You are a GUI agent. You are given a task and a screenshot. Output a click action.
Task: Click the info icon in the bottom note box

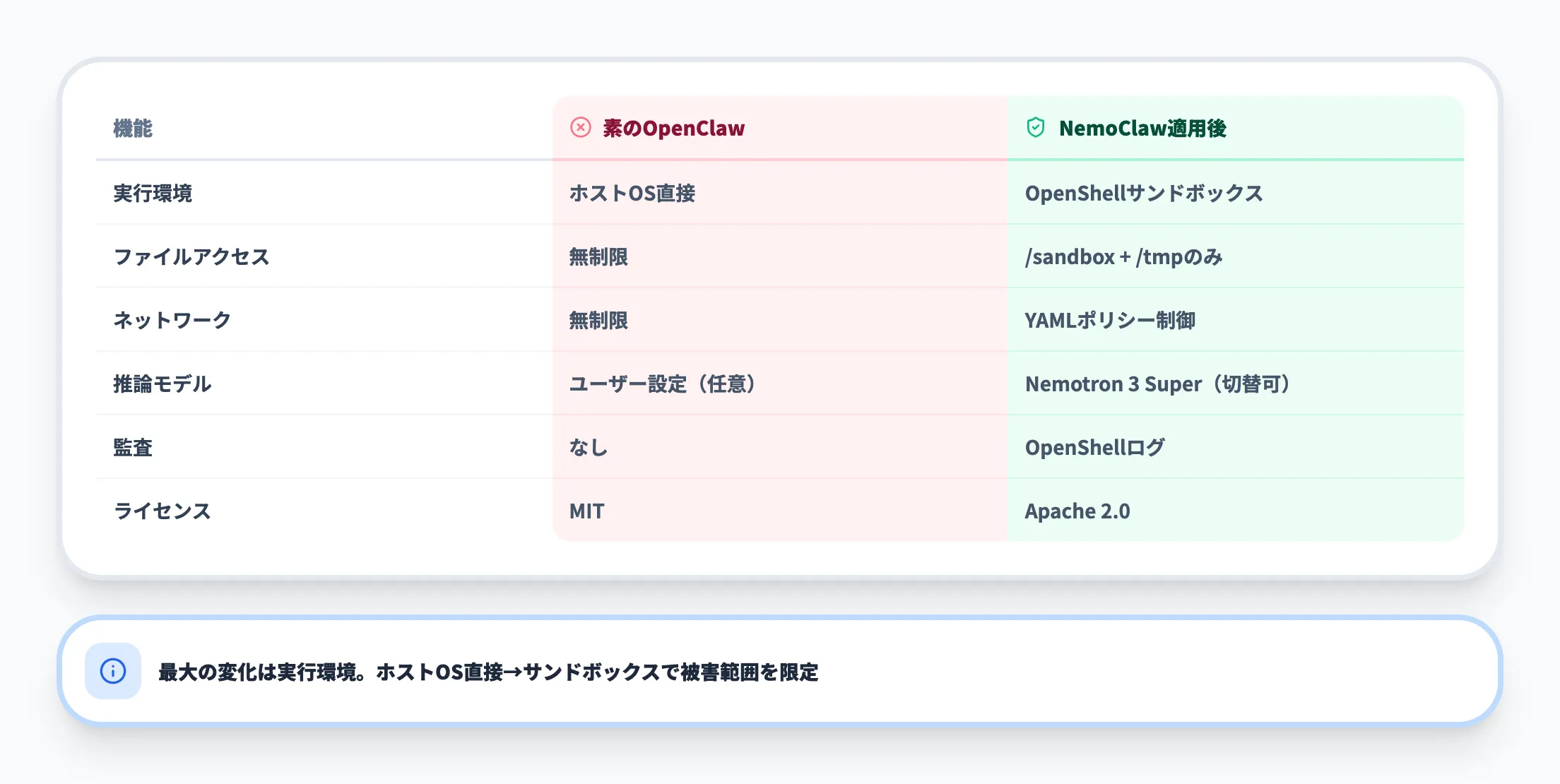112,672
